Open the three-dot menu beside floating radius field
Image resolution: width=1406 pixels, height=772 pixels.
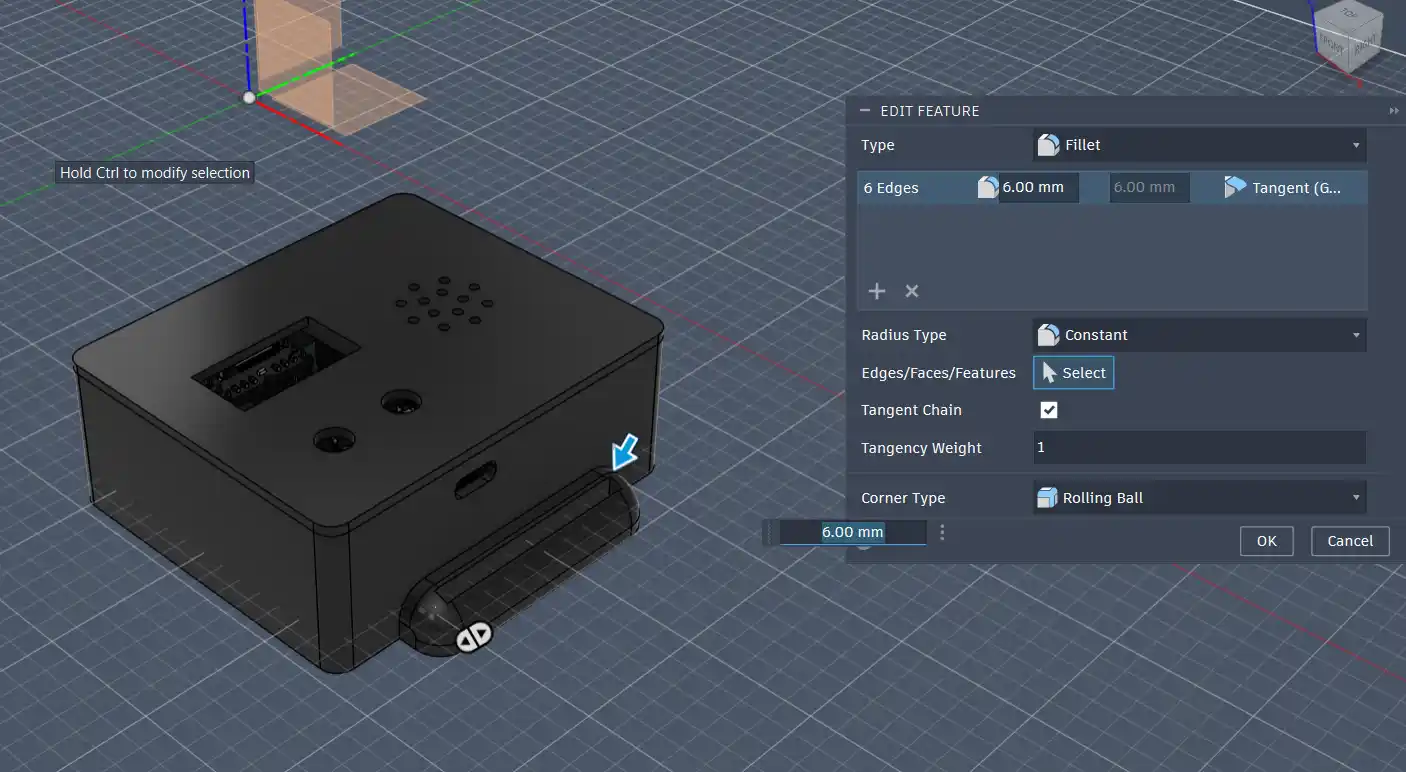click(x=942, y=532)
